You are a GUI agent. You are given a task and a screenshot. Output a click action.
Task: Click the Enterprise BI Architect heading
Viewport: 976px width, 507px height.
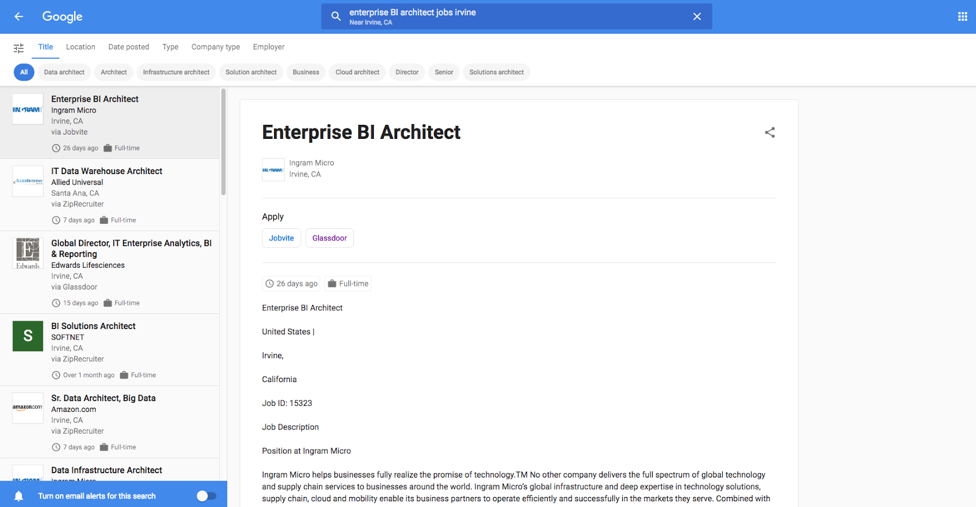point(361,132)
